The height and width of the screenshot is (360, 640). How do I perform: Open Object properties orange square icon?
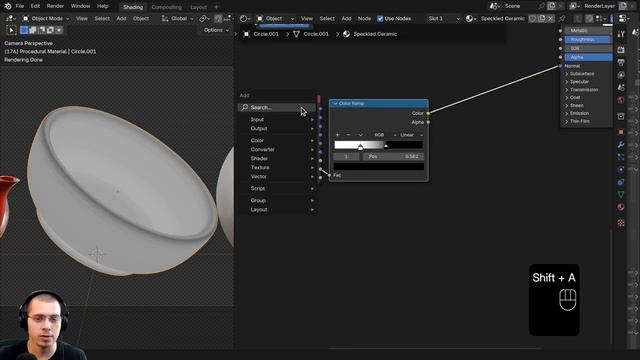[x=621, y=132]
